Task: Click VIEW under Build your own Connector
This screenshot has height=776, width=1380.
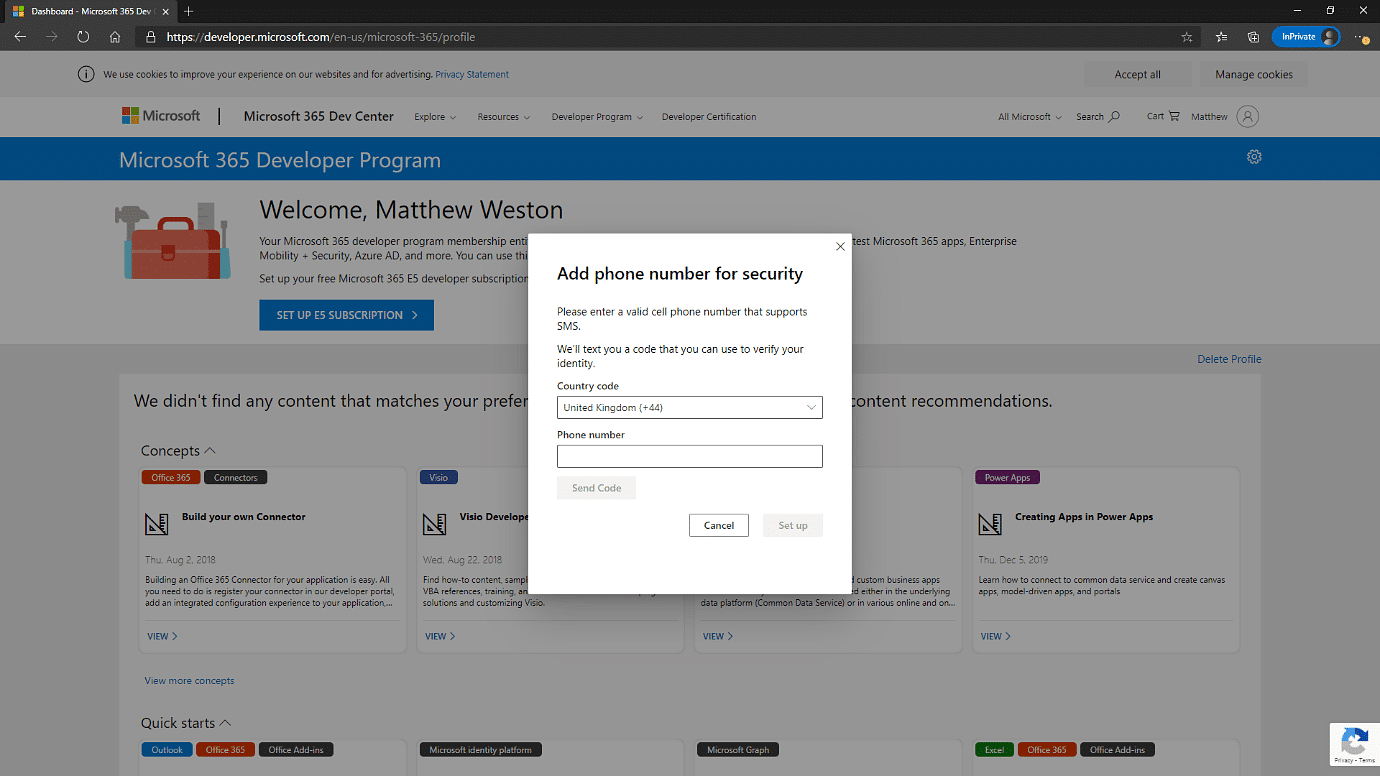Action: click(161, 636)
